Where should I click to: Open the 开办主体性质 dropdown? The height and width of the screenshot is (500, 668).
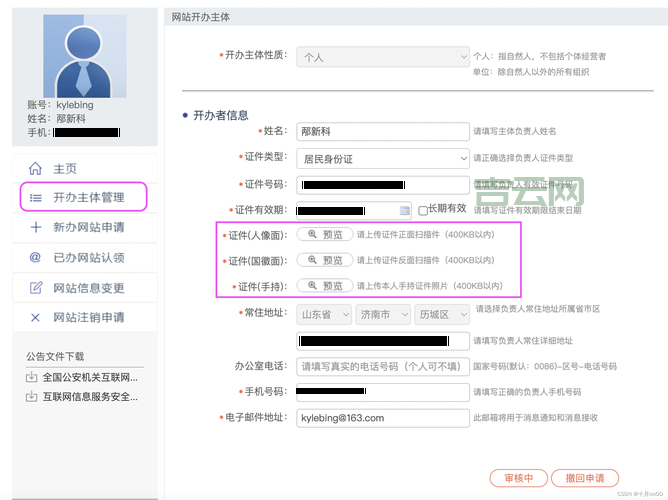tap(383, 57)
